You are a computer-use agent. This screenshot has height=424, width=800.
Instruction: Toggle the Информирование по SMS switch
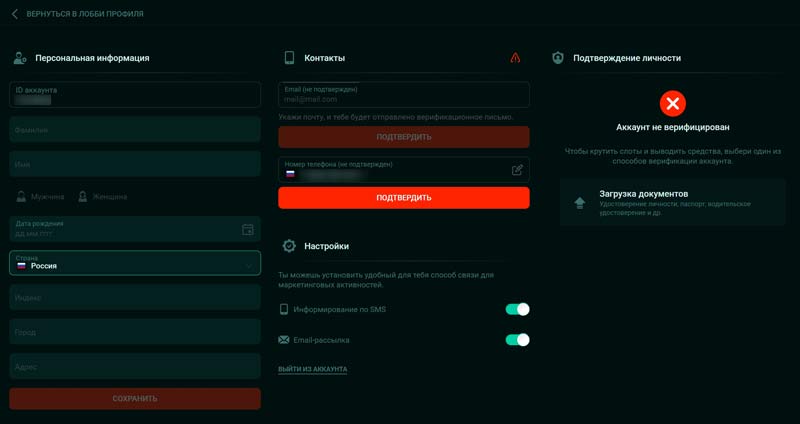point(517,309)
